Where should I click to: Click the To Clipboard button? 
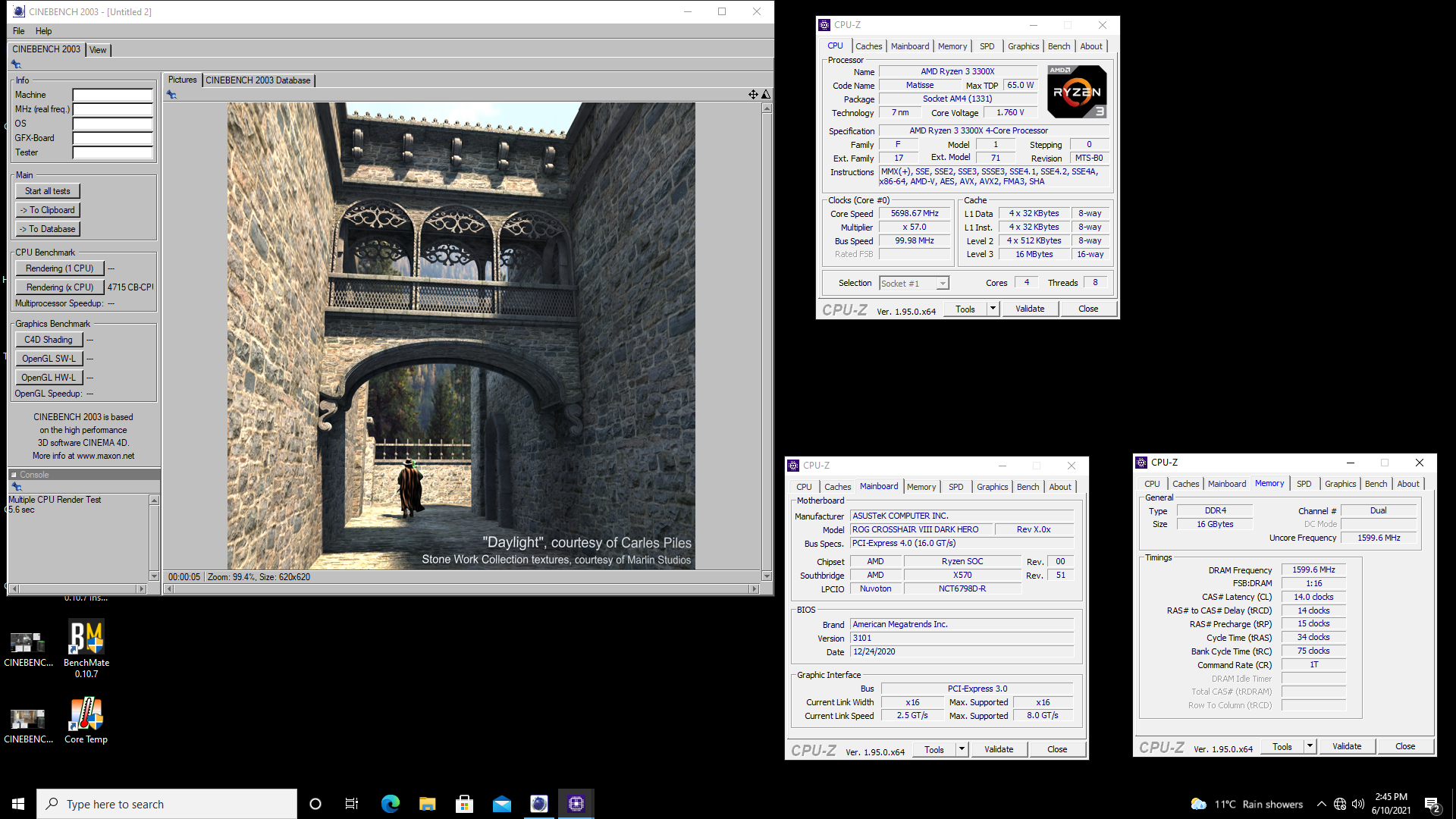pos(48,210)
